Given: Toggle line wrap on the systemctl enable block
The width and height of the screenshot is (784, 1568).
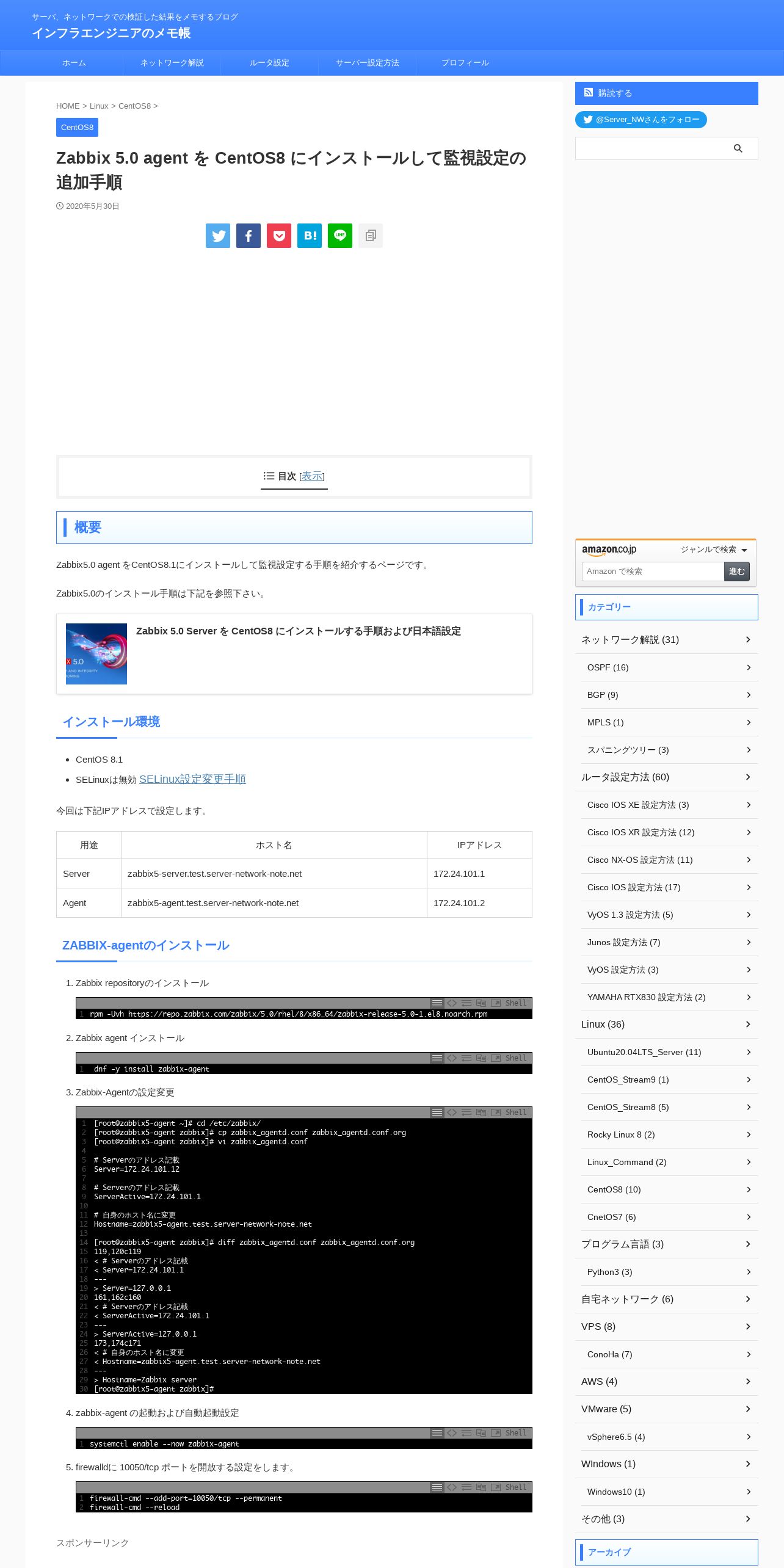Looking at the screenshot, I should 466,1433.
